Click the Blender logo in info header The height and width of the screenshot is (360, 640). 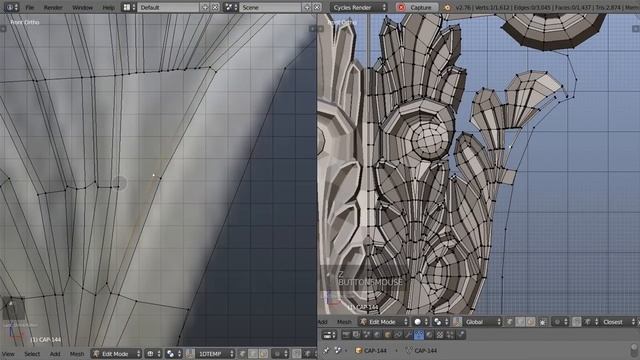click(447, 7)
